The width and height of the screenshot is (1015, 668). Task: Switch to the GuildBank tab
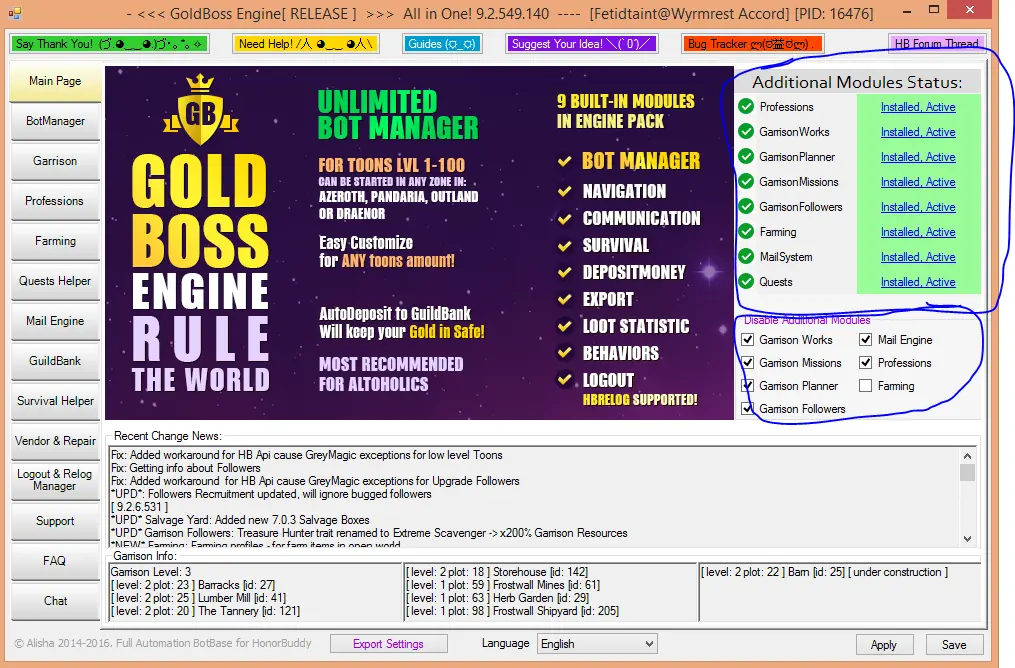point(55,361)
